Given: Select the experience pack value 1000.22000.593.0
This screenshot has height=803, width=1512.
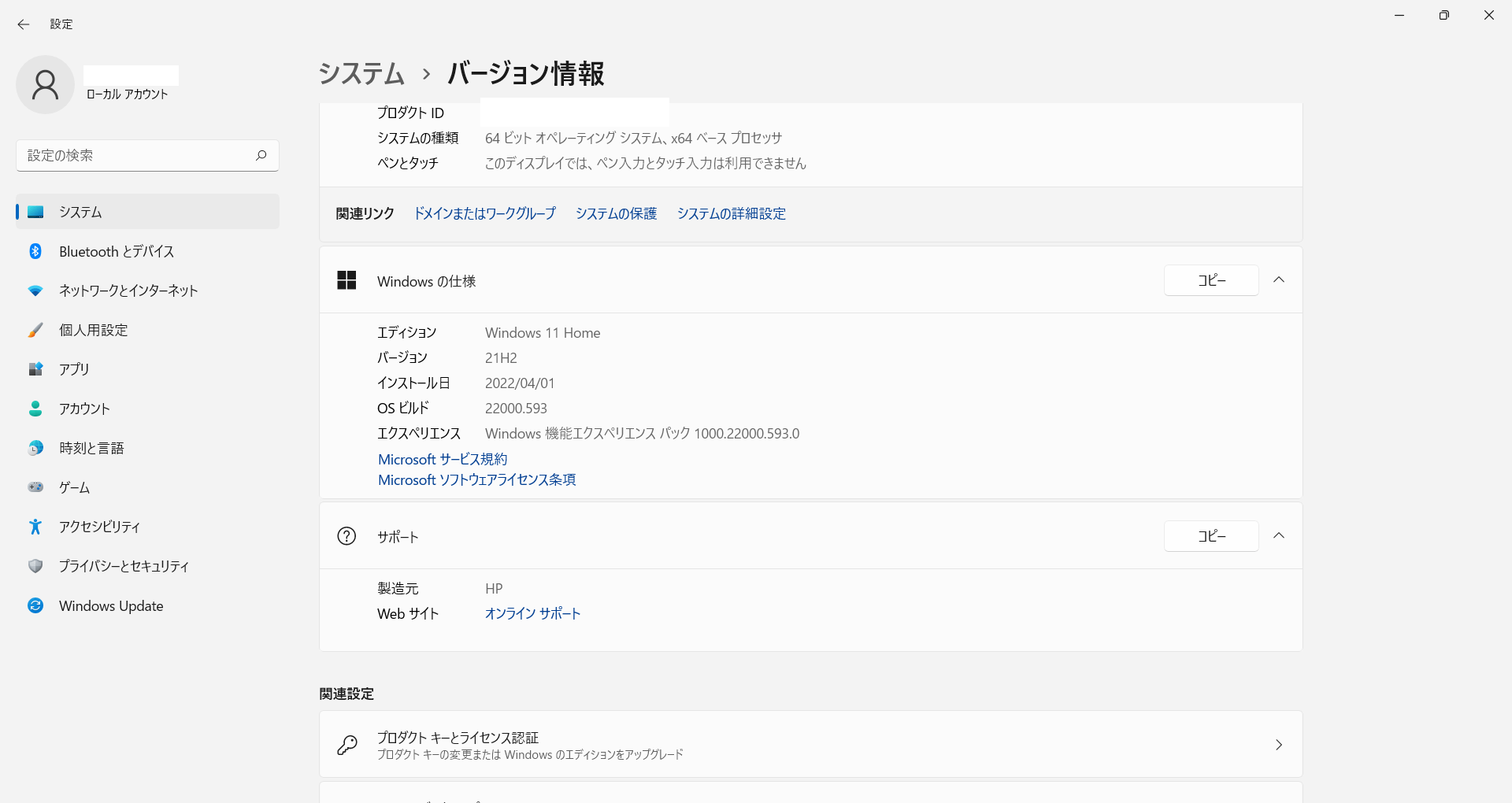Looking at the screenshot, I should point(747,434).
